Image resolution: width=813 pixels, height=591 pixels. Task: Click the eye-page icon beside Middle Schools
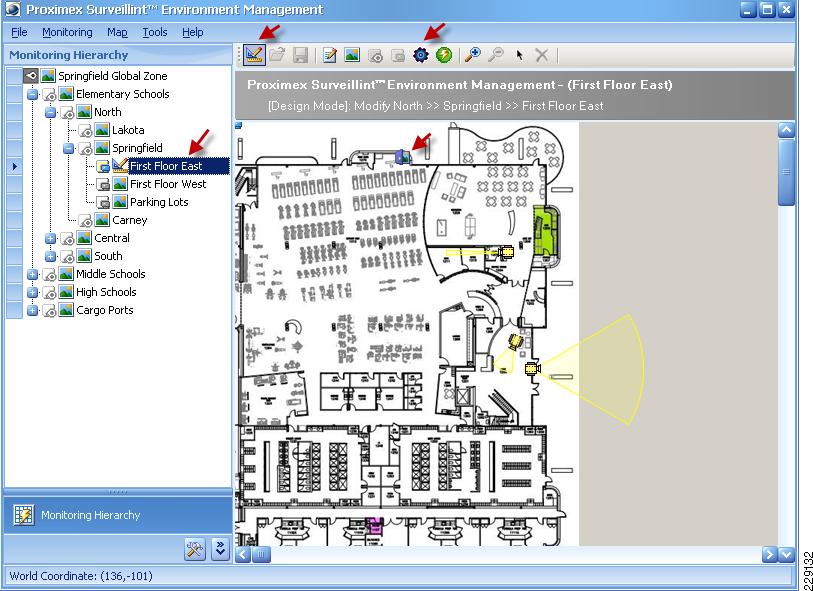click(x=49, y=275)
